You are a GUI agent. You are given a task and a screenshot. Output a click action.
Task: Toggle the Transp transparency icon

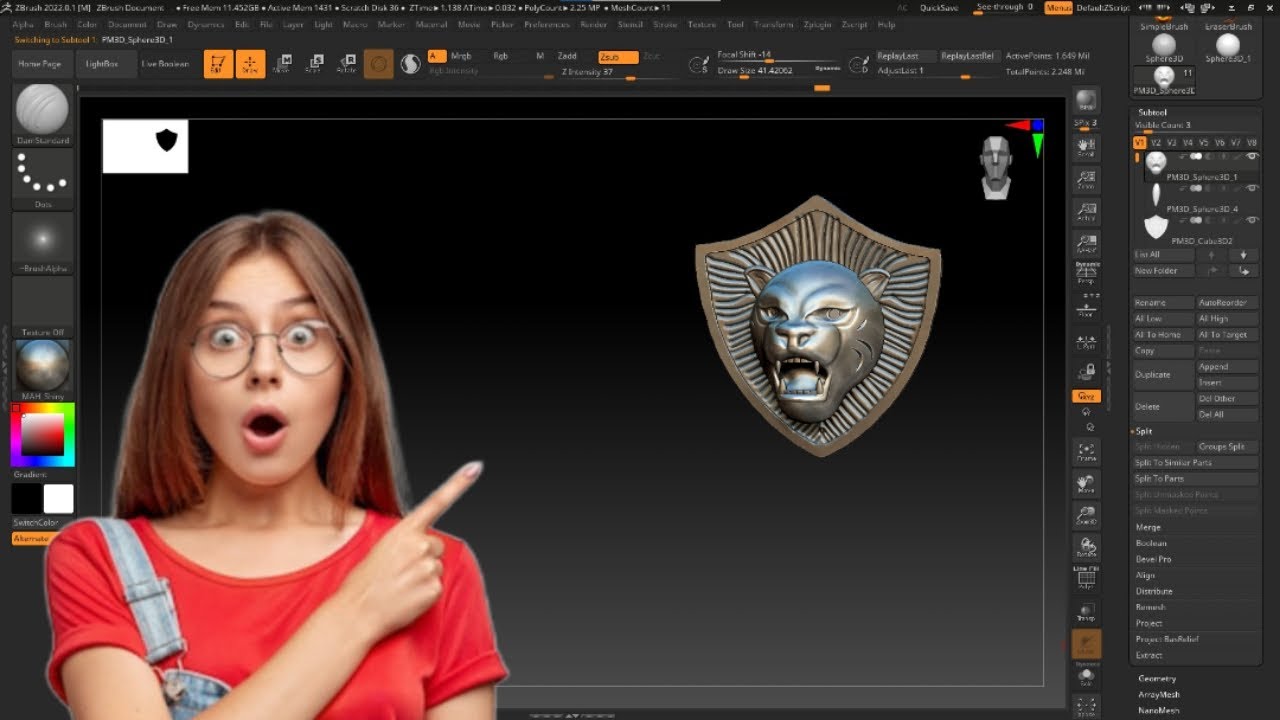(x=1085, y=612)
